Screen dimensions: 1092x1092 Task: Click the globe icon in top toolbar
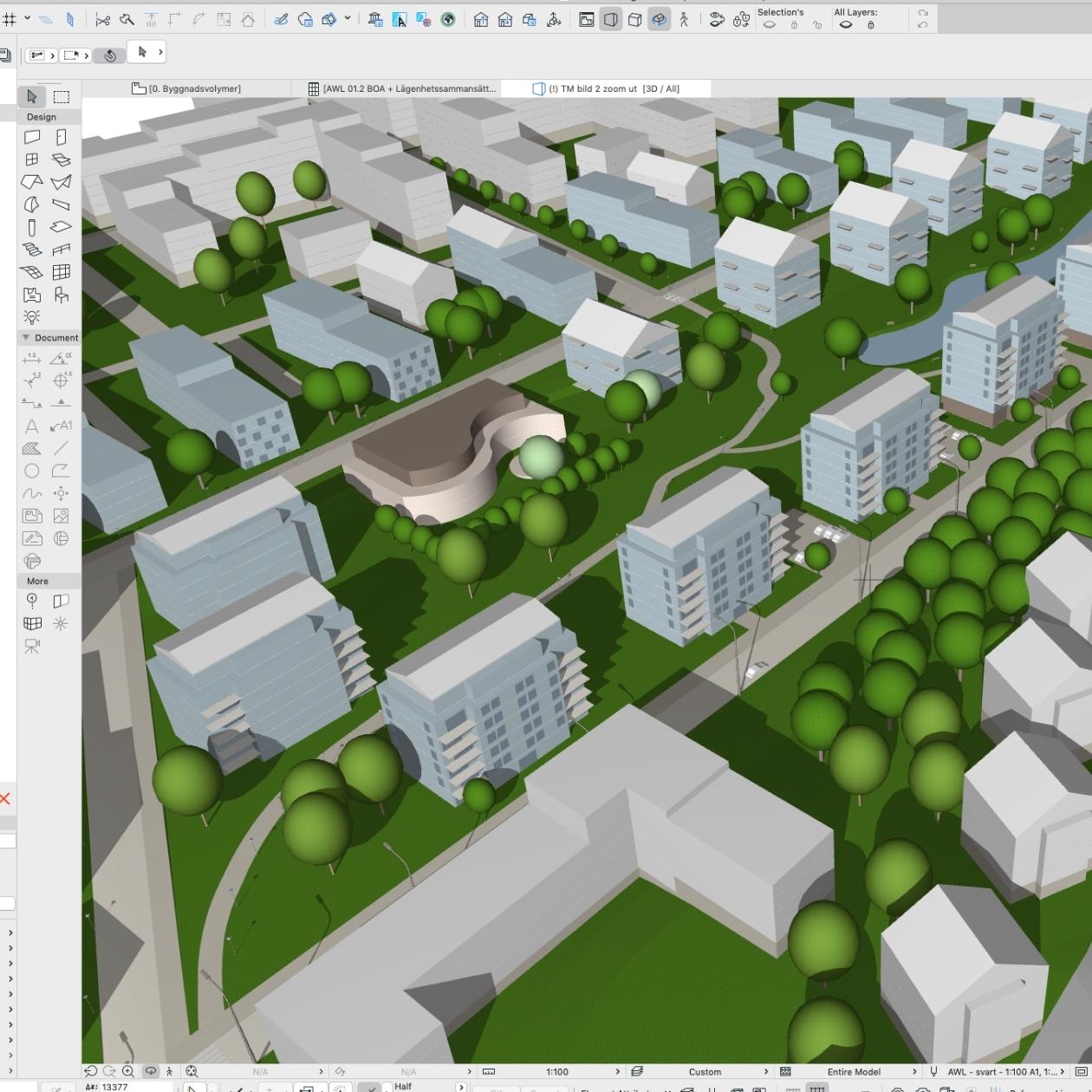point(448,19)
